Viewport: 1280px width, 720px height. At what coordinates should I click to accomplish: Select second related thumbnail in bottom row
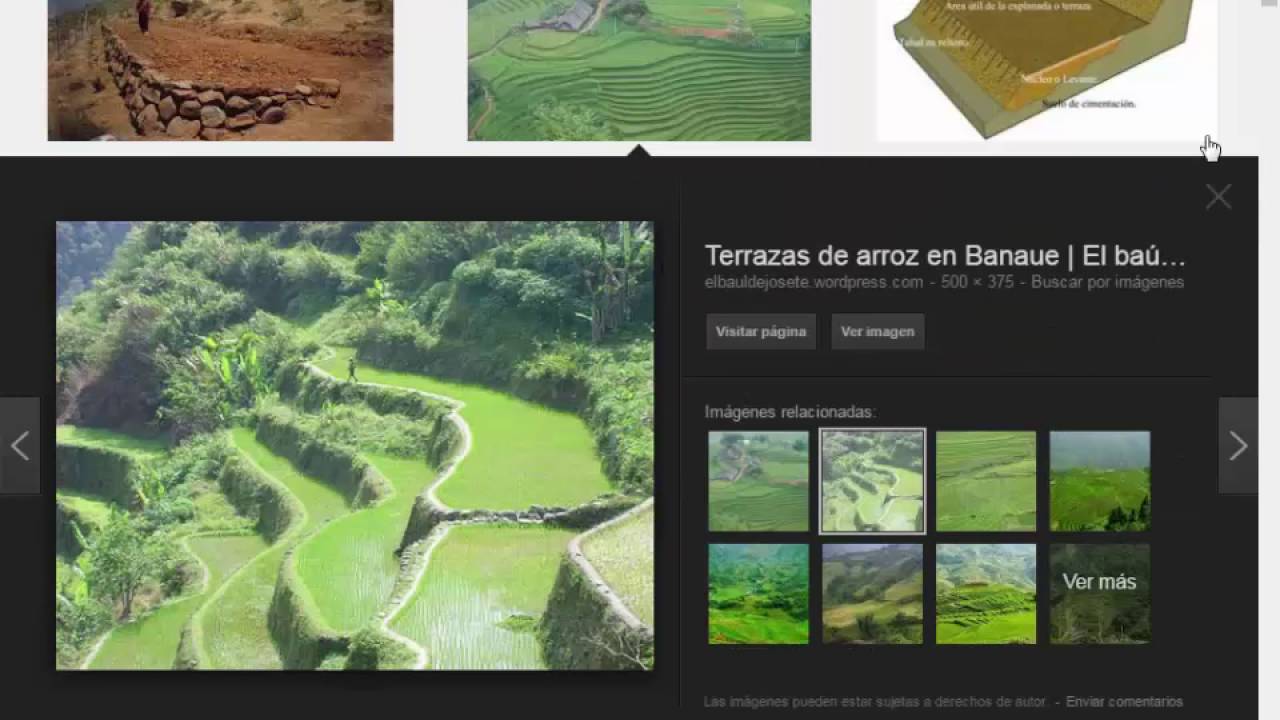(872, 594)
